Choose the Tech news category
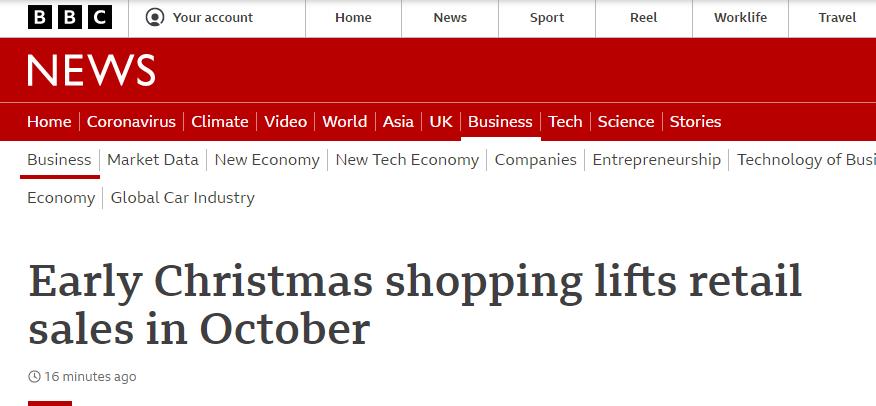876x406 pixels. click(x=565, y=122)
